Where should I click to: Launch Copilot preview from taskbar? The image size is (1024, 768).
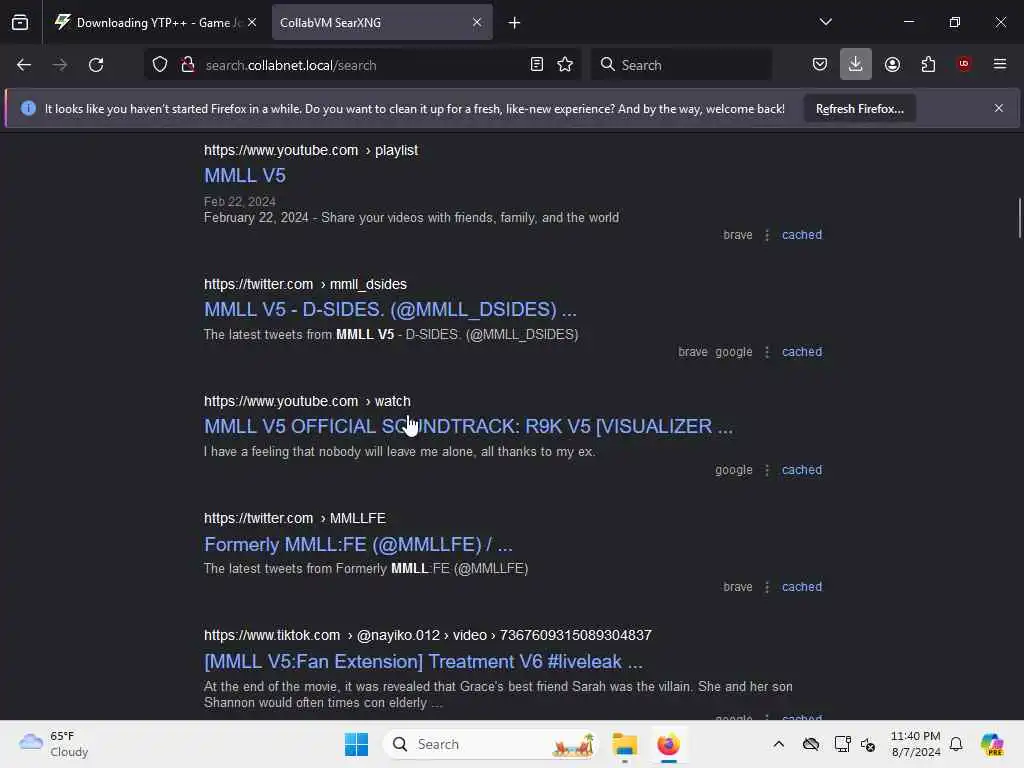coord(992,744)
